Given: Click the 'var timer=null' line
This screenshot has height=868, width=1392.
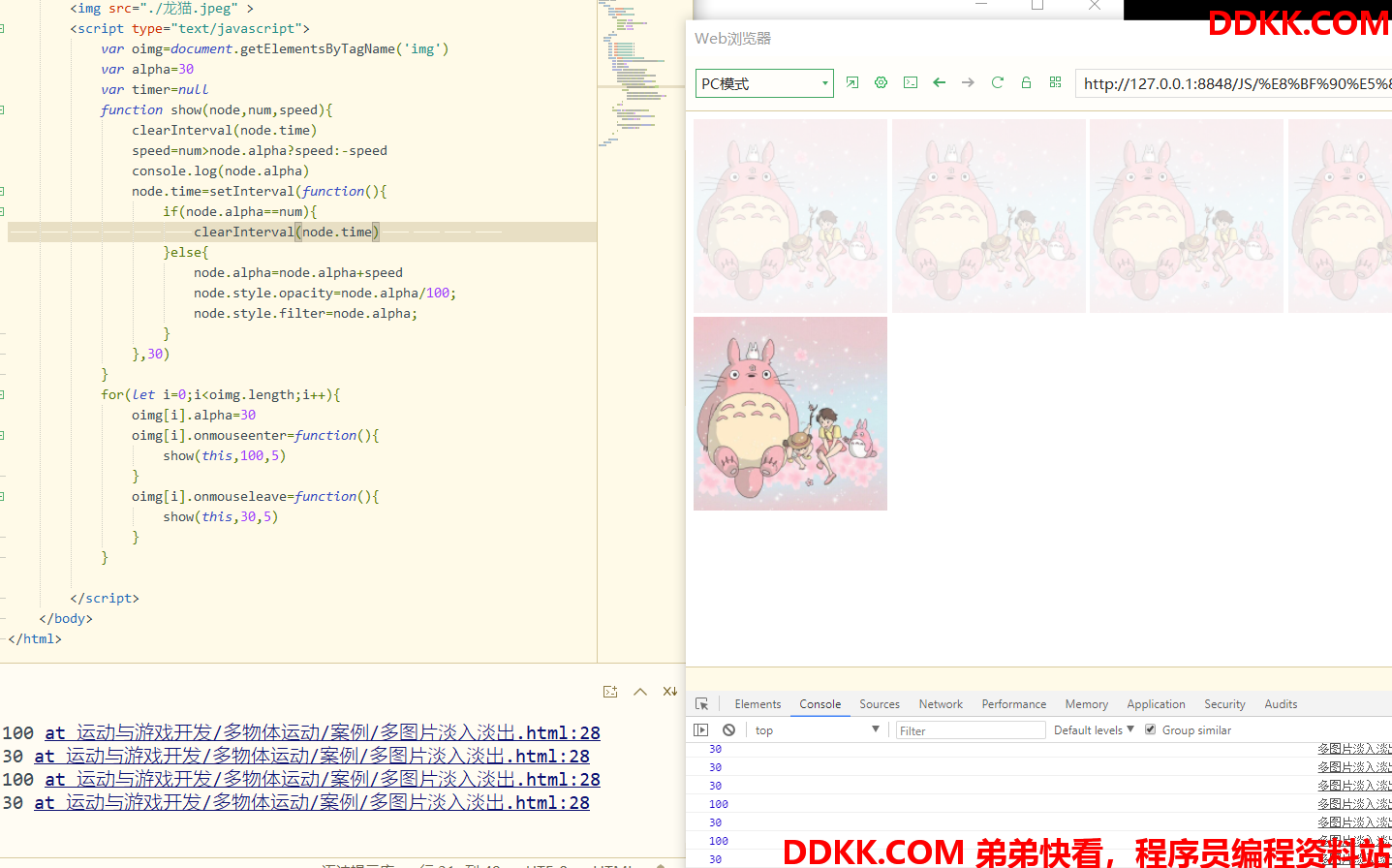Looking at the screenshot, I should tap(155, 90).
